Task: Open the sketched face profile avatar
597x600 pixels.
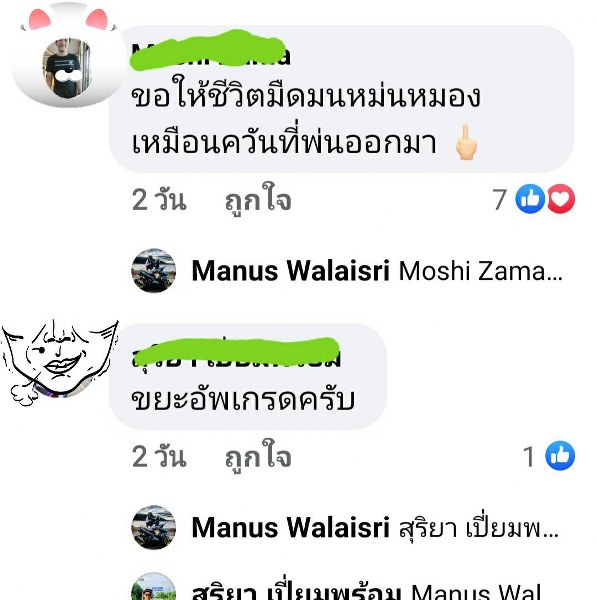Action: point(59,363)
